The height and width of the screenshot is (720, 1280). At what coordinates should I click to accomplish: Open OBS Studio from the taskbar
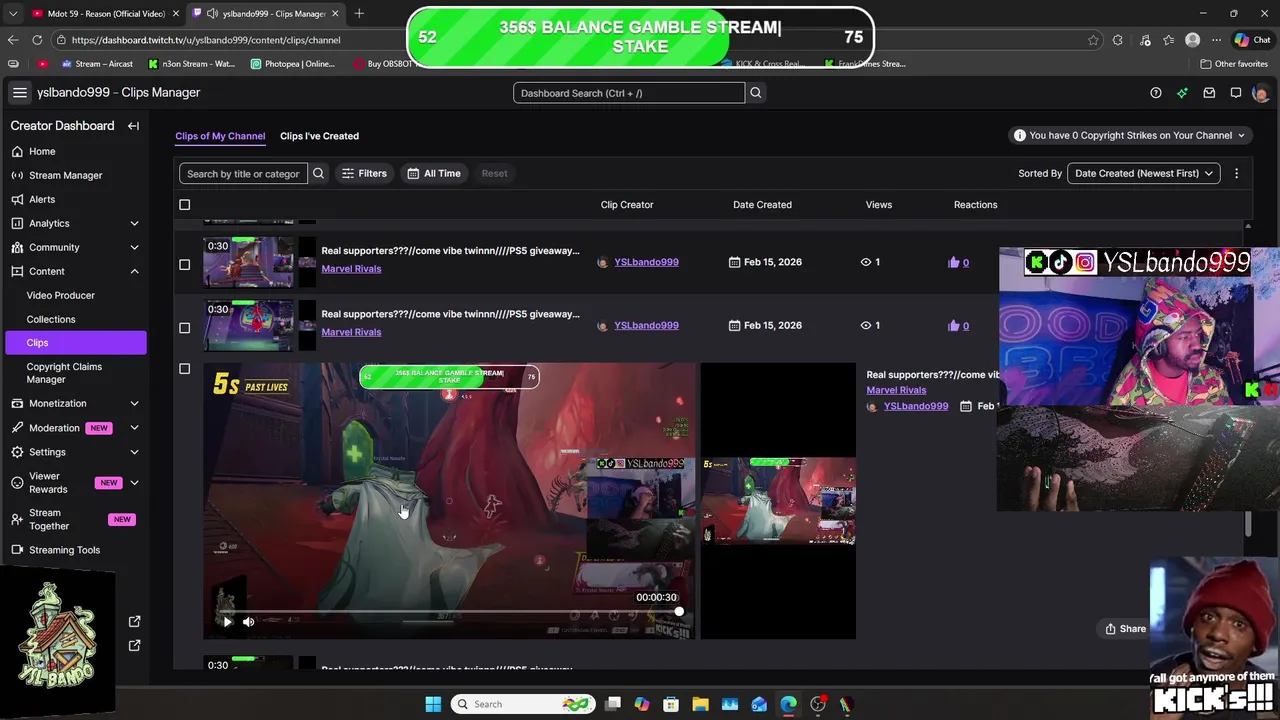(818, 704)
